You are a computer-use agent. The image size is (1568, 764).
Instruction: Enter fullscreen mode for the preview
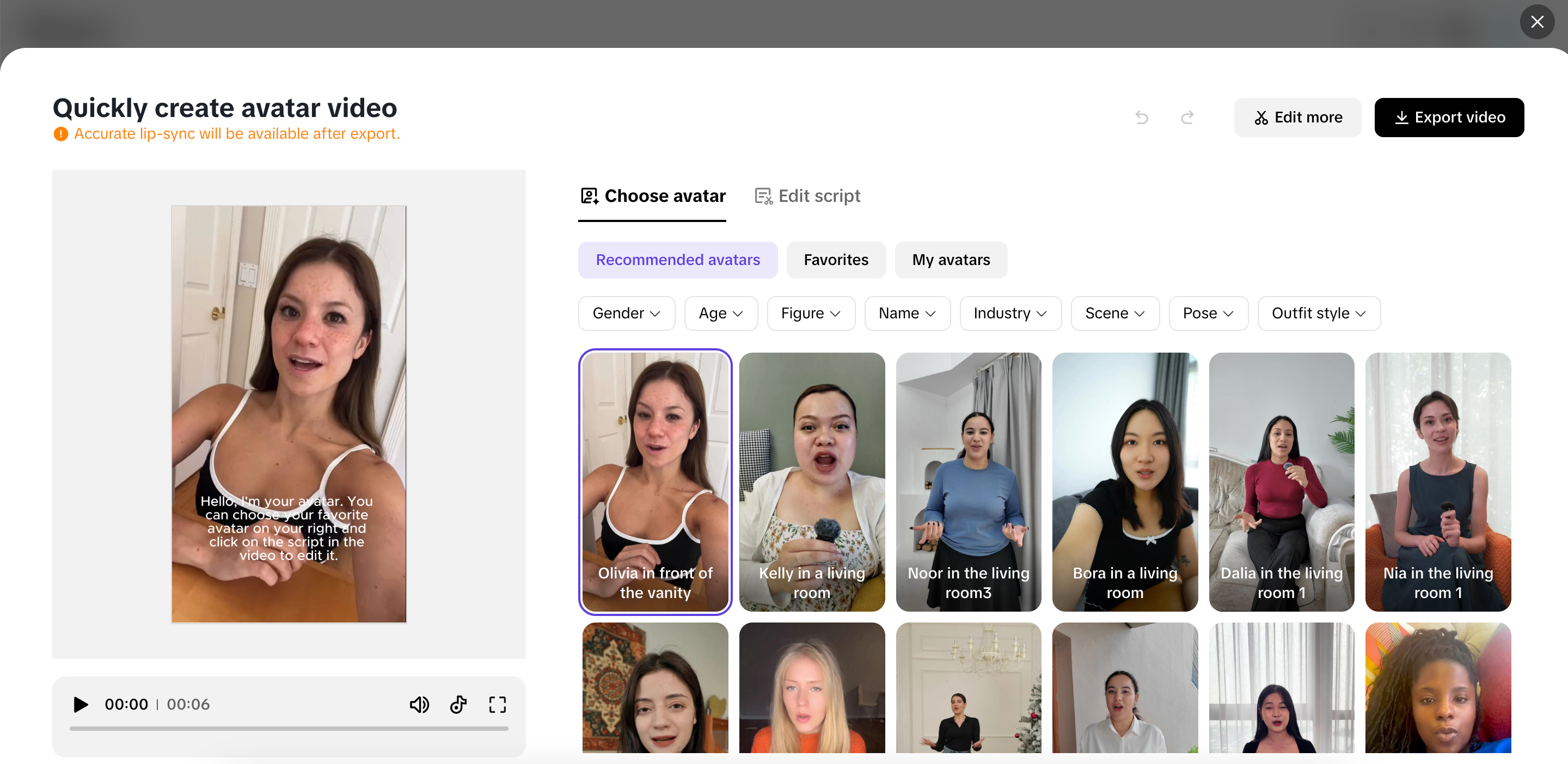[497, 704]
